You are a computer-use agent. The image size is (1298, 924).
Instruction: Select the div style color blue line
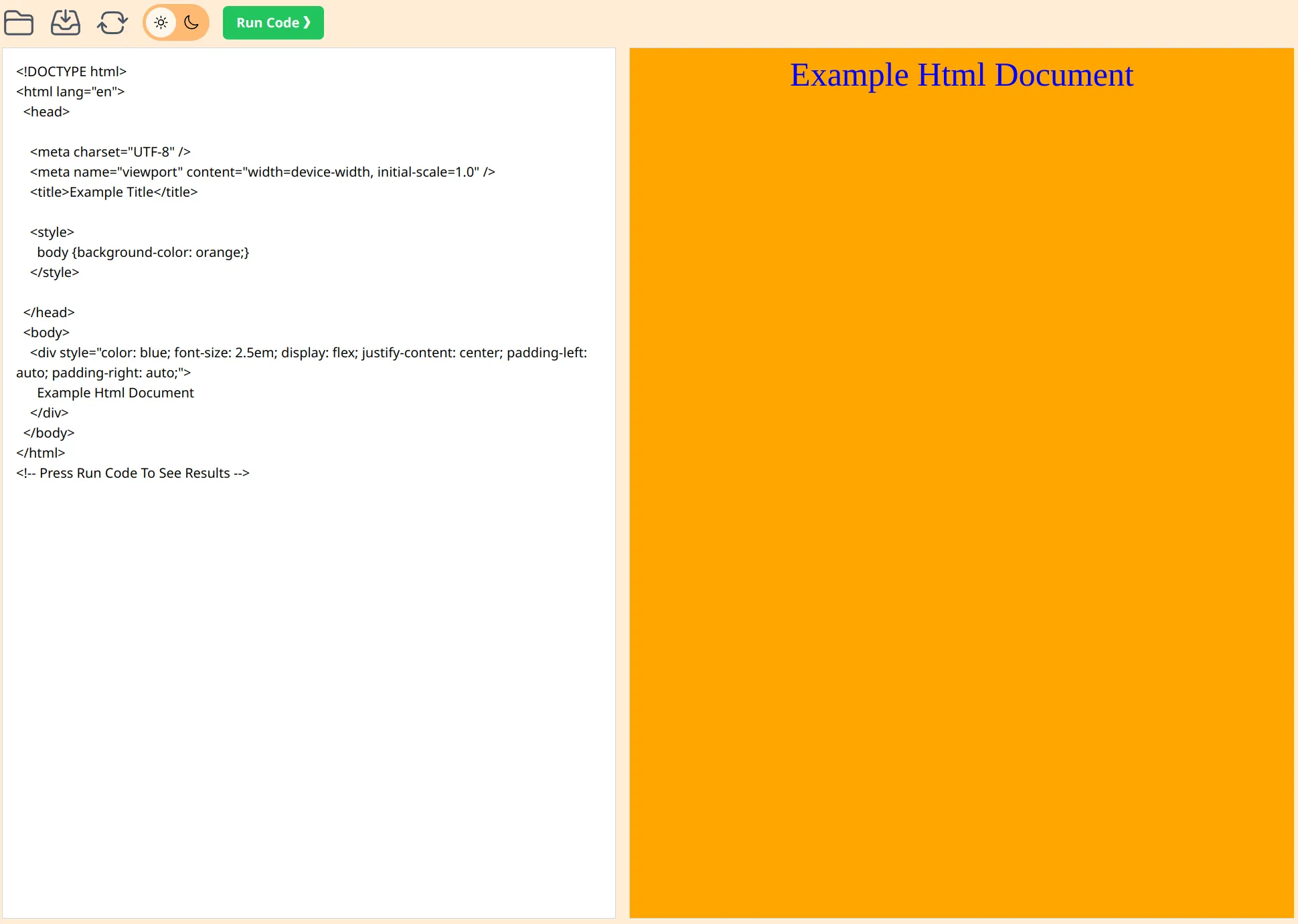tap(302, 363)
